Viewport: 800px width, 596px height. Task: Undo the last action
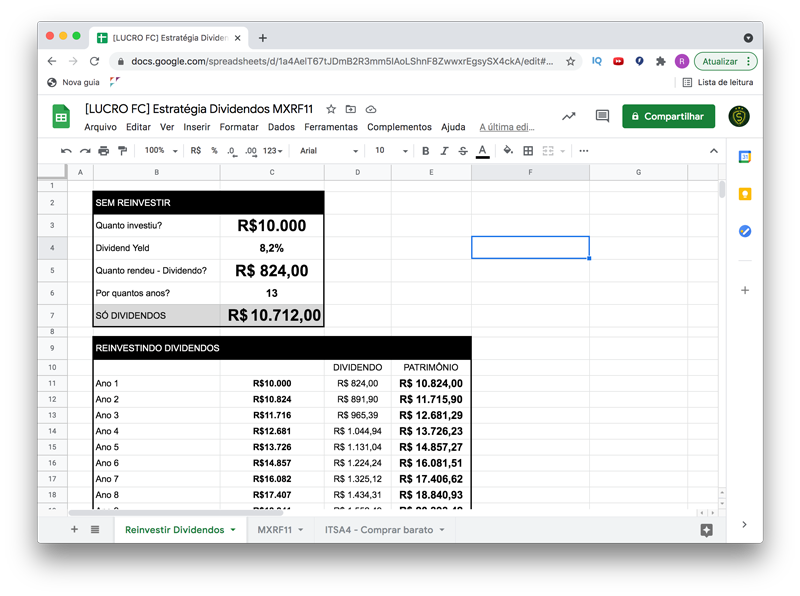[66, 151]
